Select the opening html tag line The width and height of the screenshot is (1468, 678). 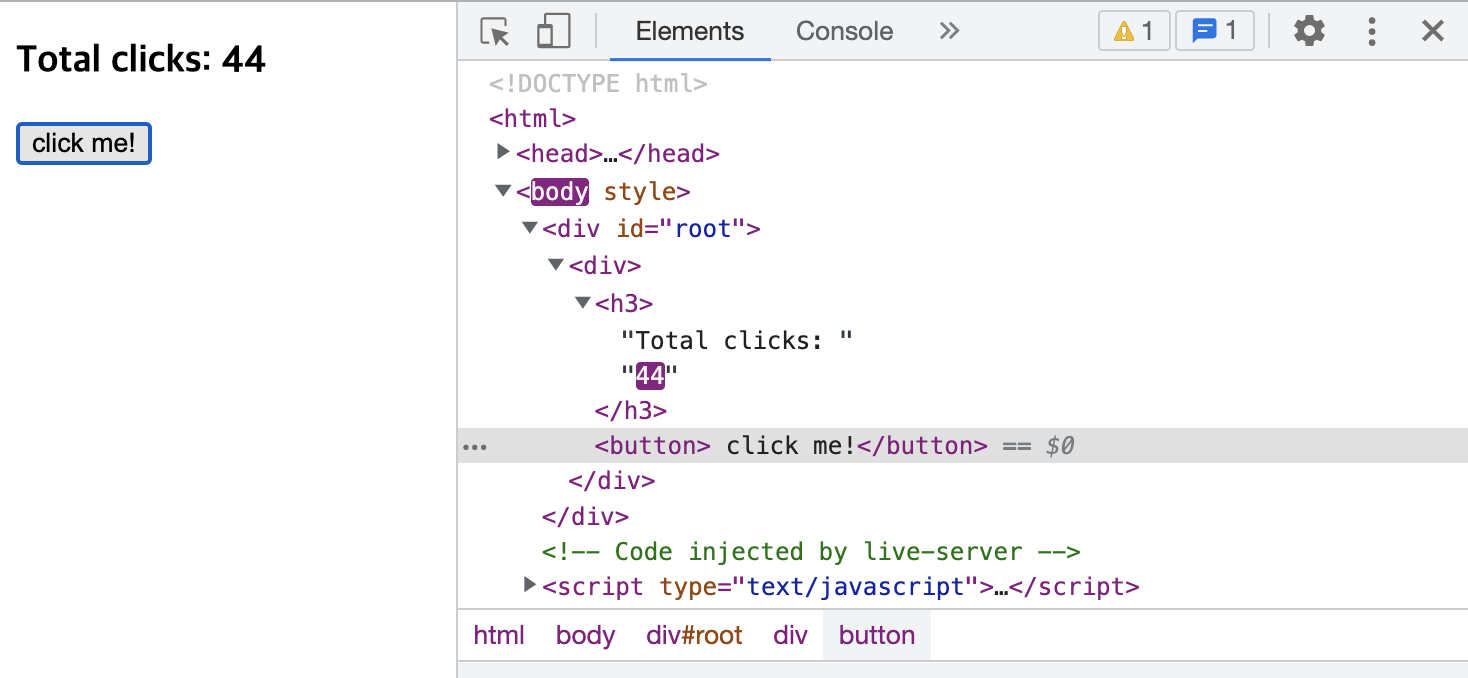(532, 119)
